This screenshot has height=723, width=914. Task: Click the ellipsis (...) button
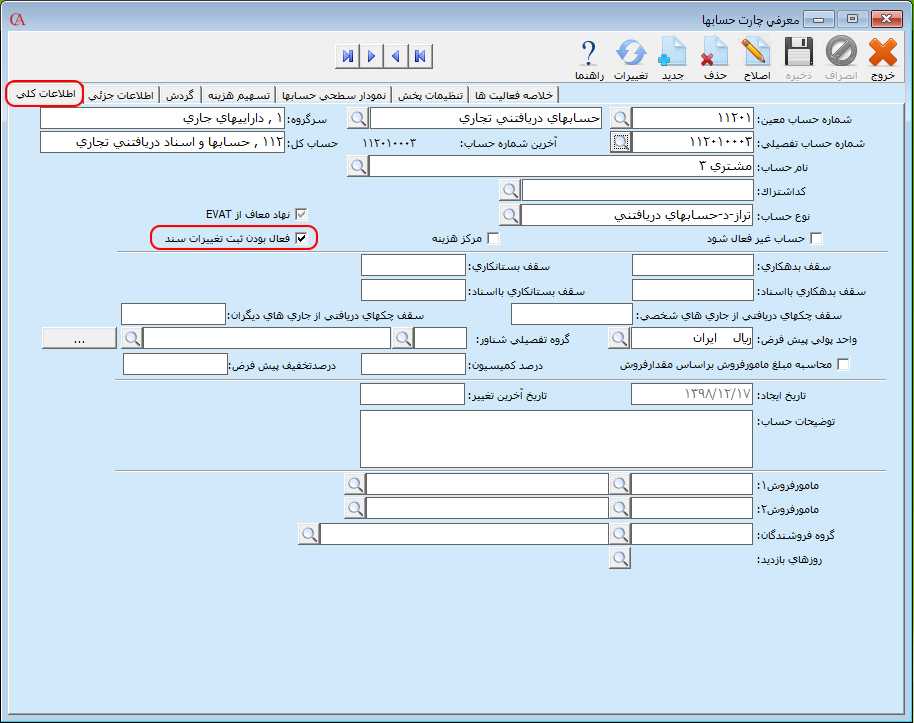(79, 339)
